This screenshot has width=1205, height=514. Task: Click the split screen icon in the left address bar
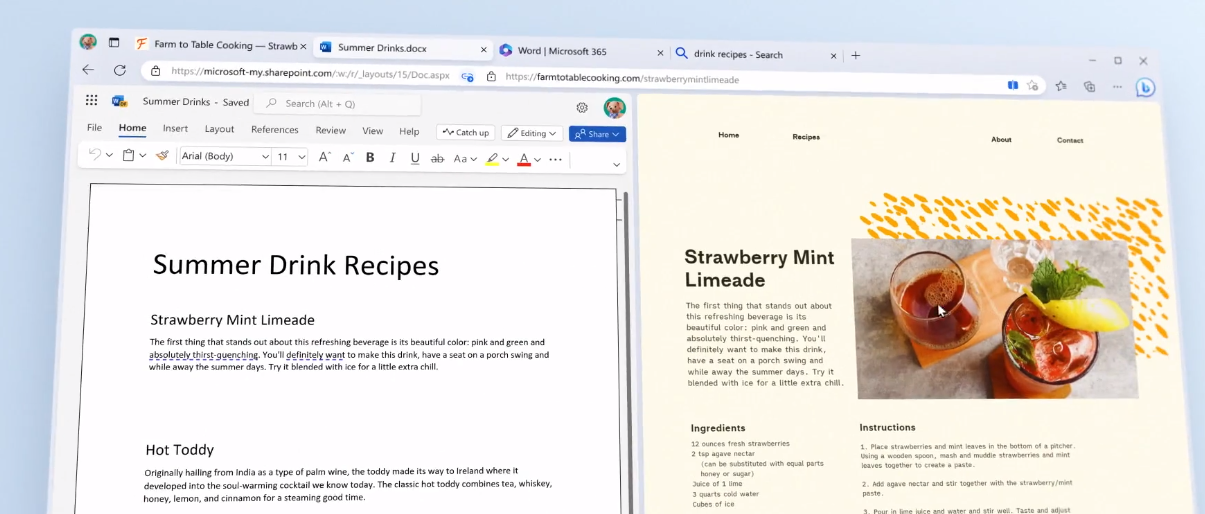[x=468, y=75]
